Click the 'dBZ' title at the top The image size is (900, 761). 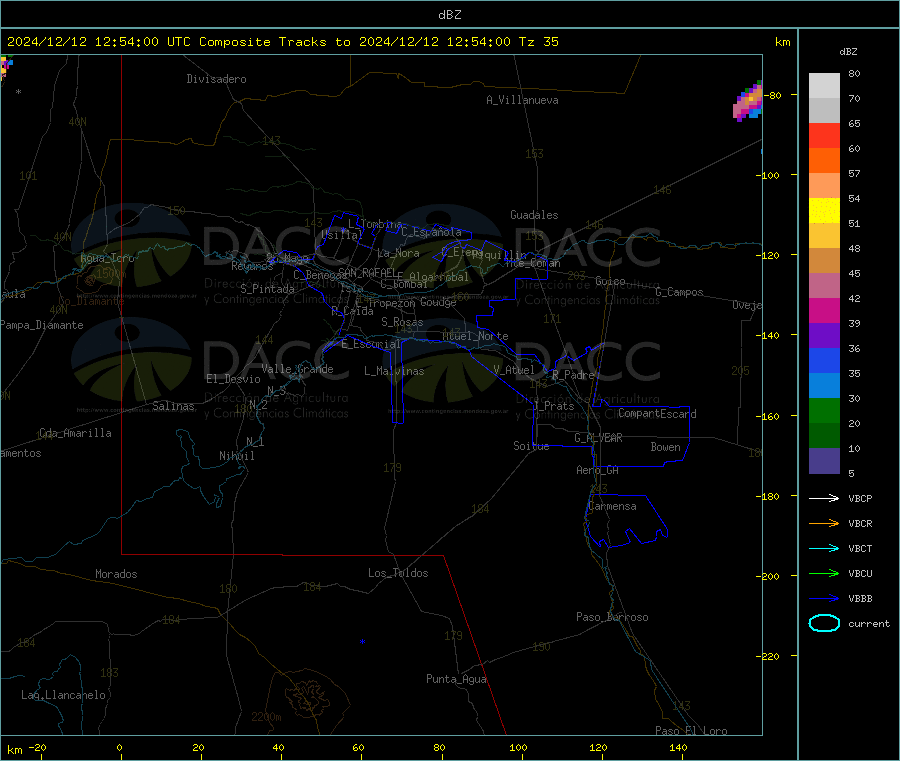(x=449, y=15)
